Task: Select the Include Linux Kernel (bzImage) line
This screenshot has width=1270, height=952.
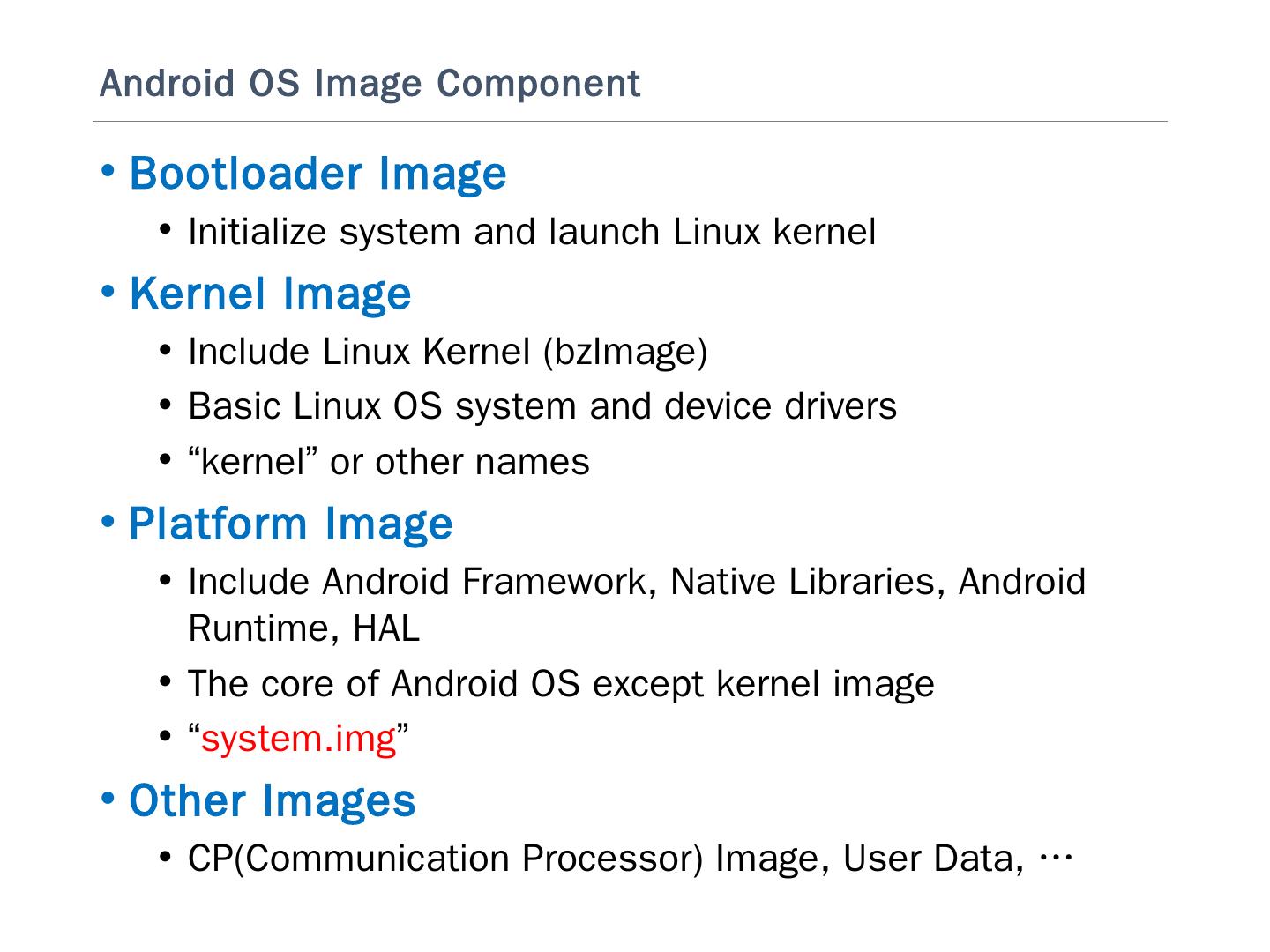Action: (x=447, y=352)
